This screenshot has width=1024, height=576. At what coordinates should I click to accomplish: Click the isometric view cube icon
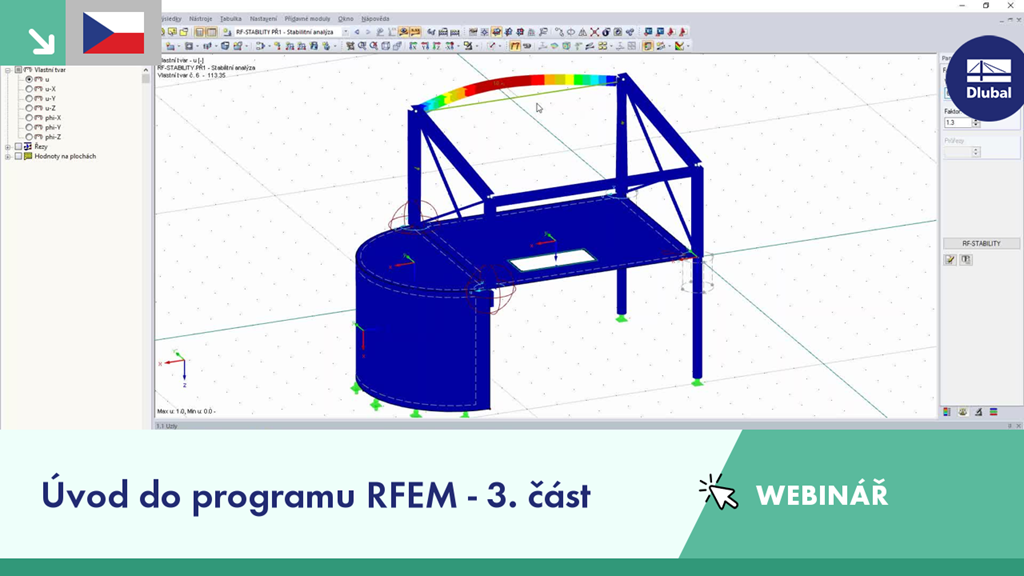pos(386,46)
